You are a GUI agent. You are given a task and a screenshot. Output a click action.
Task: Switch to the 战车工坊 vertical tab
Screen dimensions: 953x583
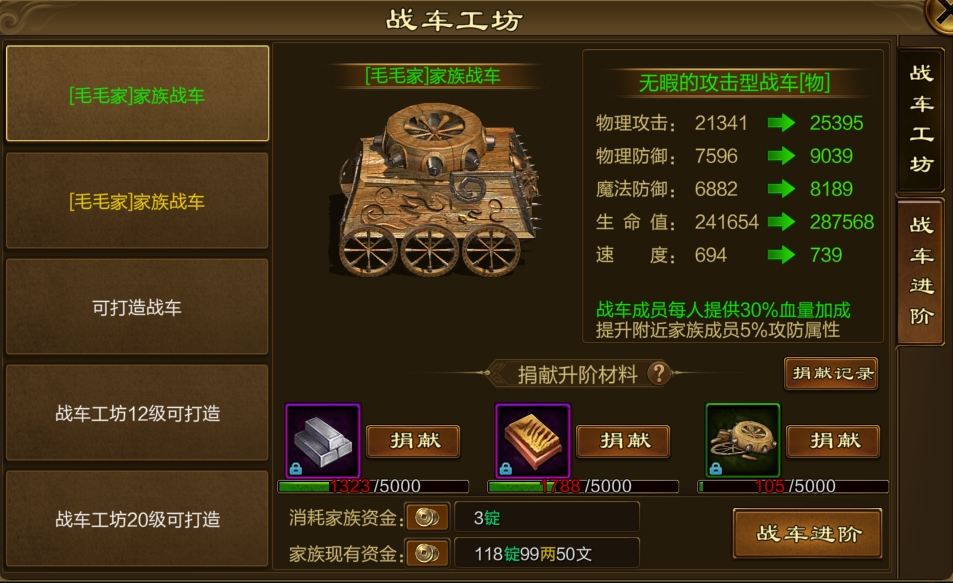pos(921,119)
